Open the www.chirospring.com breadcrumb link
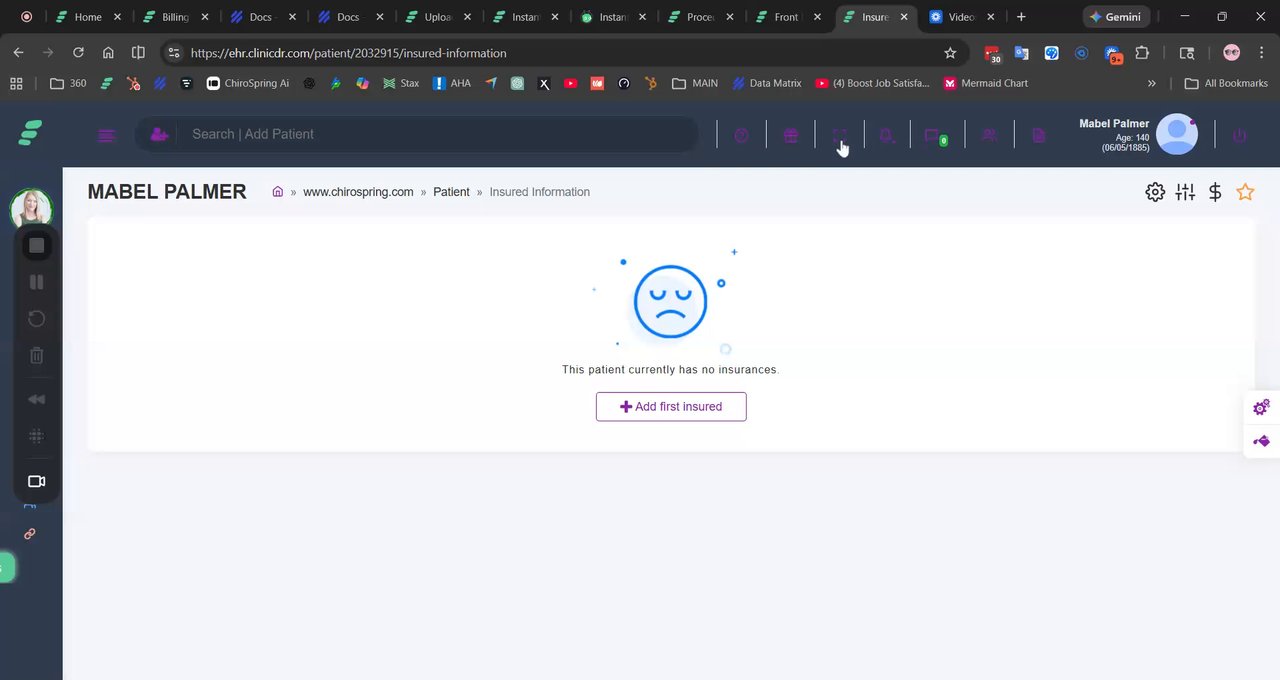Viewport: 1280px width, 680px height. [x=358, y=192]
